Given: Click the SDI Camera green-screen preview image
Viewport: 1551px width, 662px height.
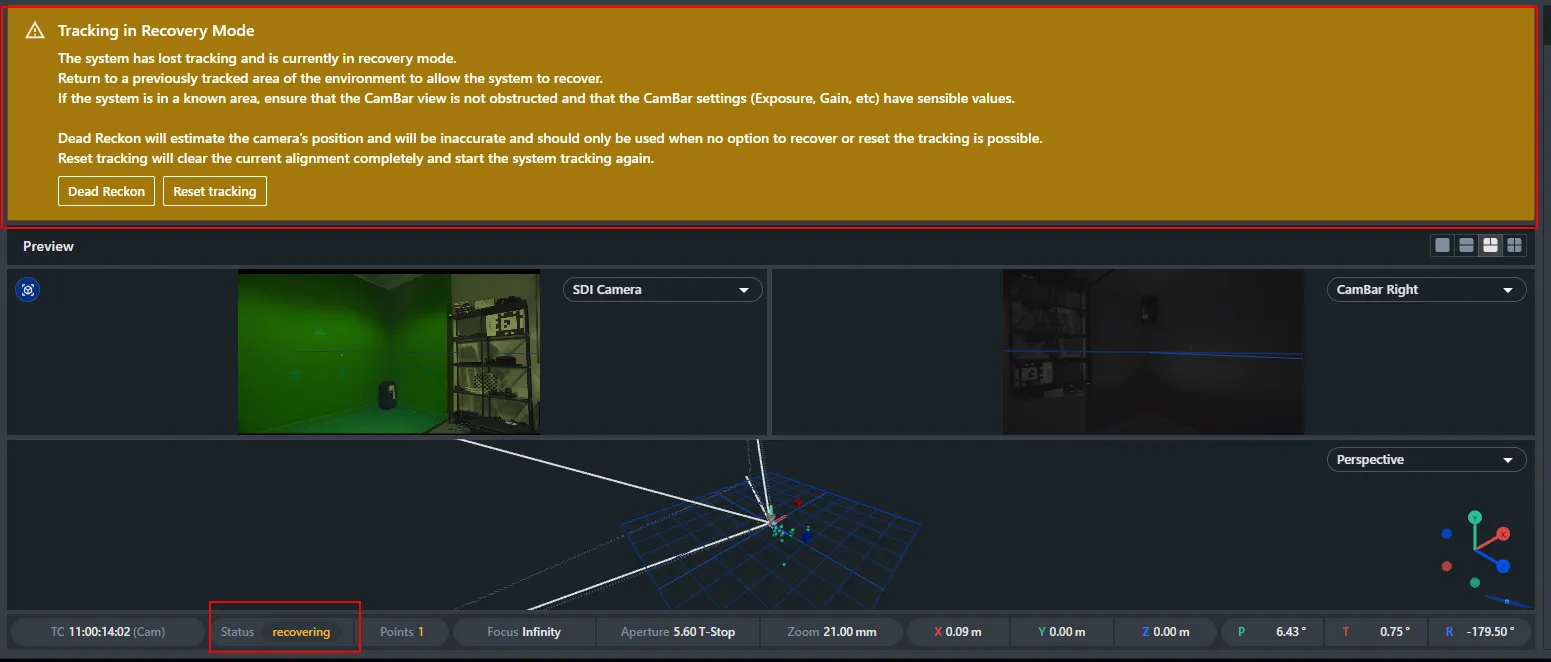Looking at the screenshot, I should (389, 352).
